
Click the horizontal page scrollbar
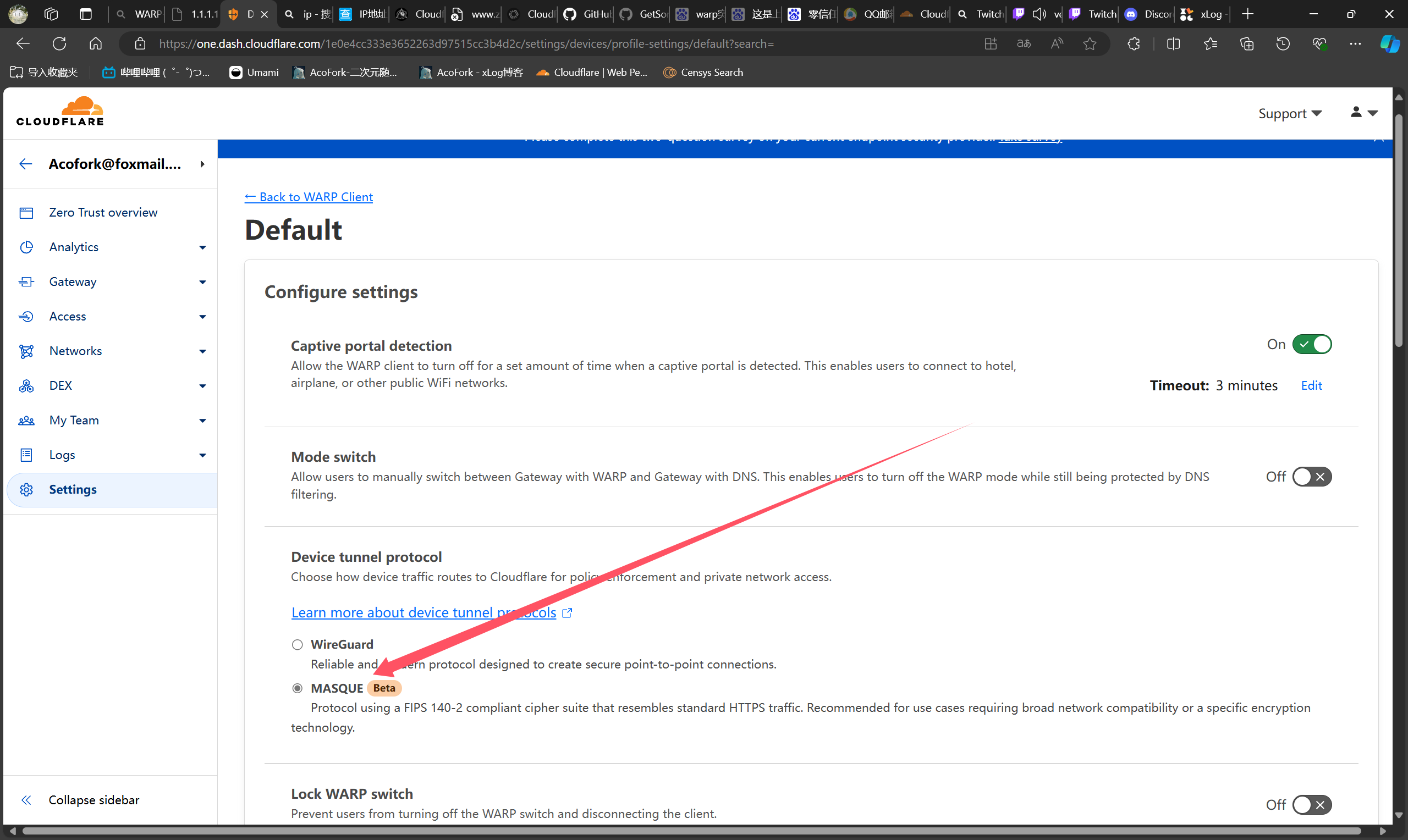tap(691, 832)
